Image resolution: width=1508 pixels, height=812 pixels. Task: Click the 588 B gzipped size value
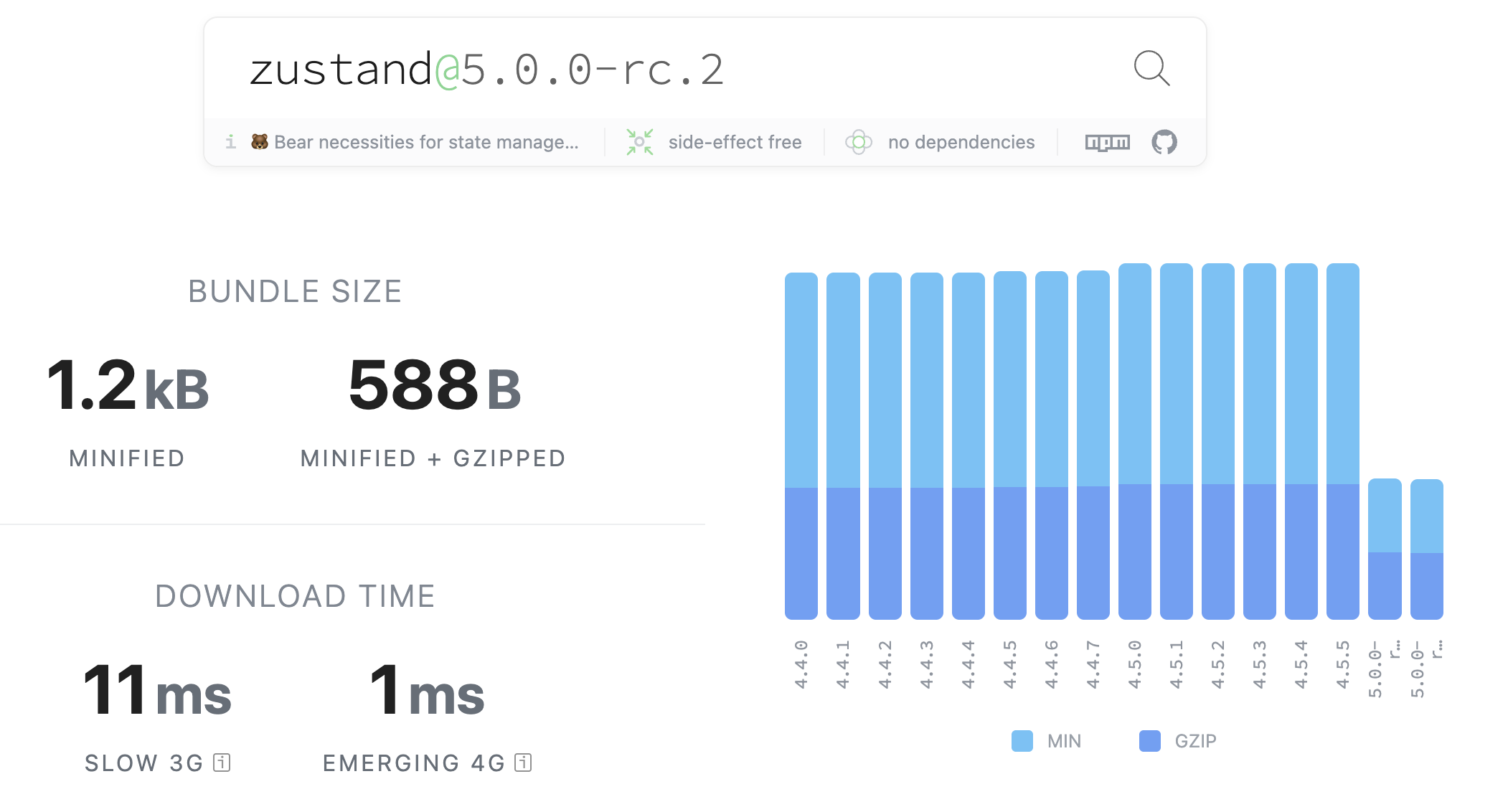pos(434,386)
